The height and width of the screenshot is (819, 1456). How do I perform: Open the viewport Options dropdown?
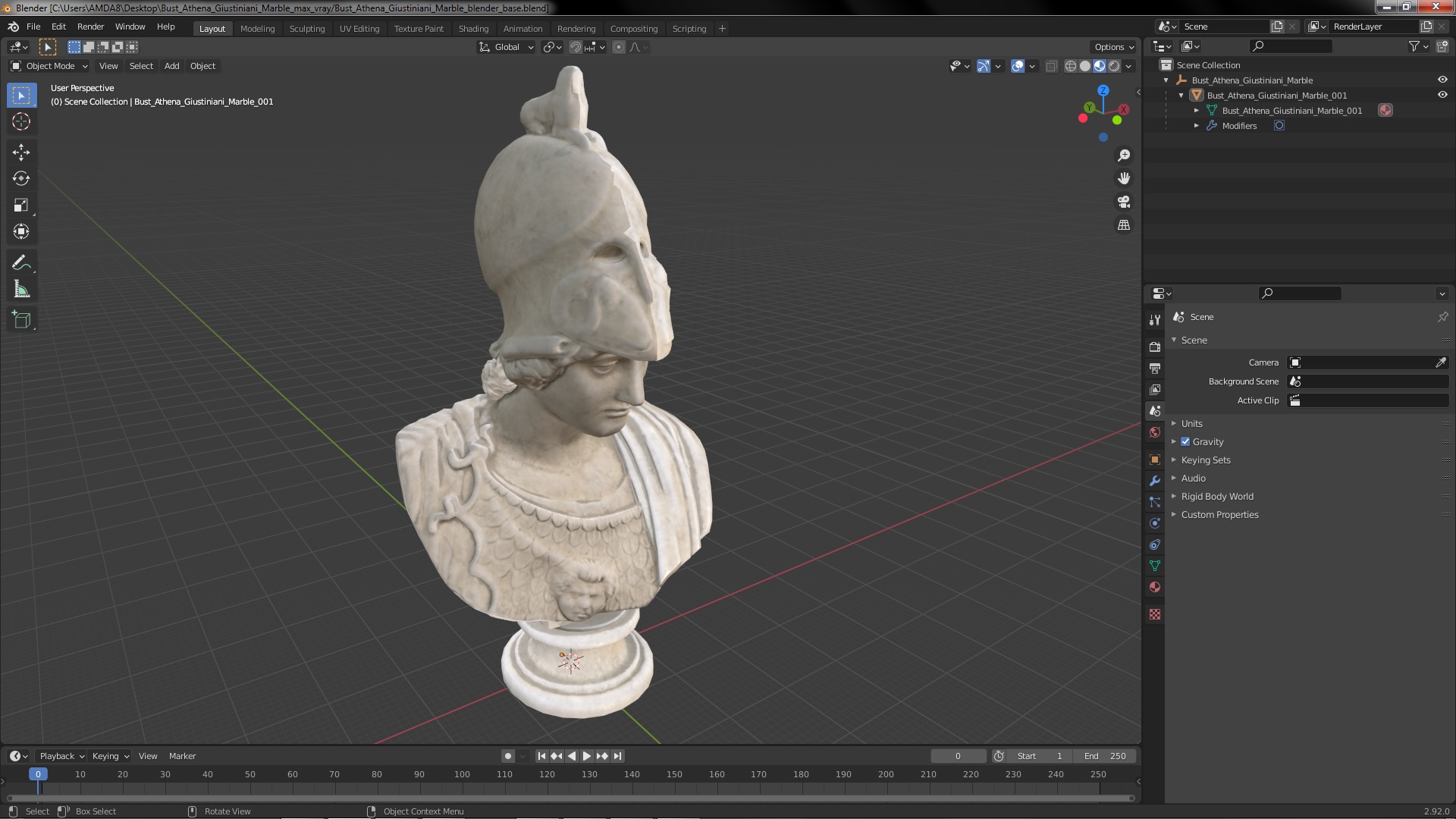(1114, 47)
